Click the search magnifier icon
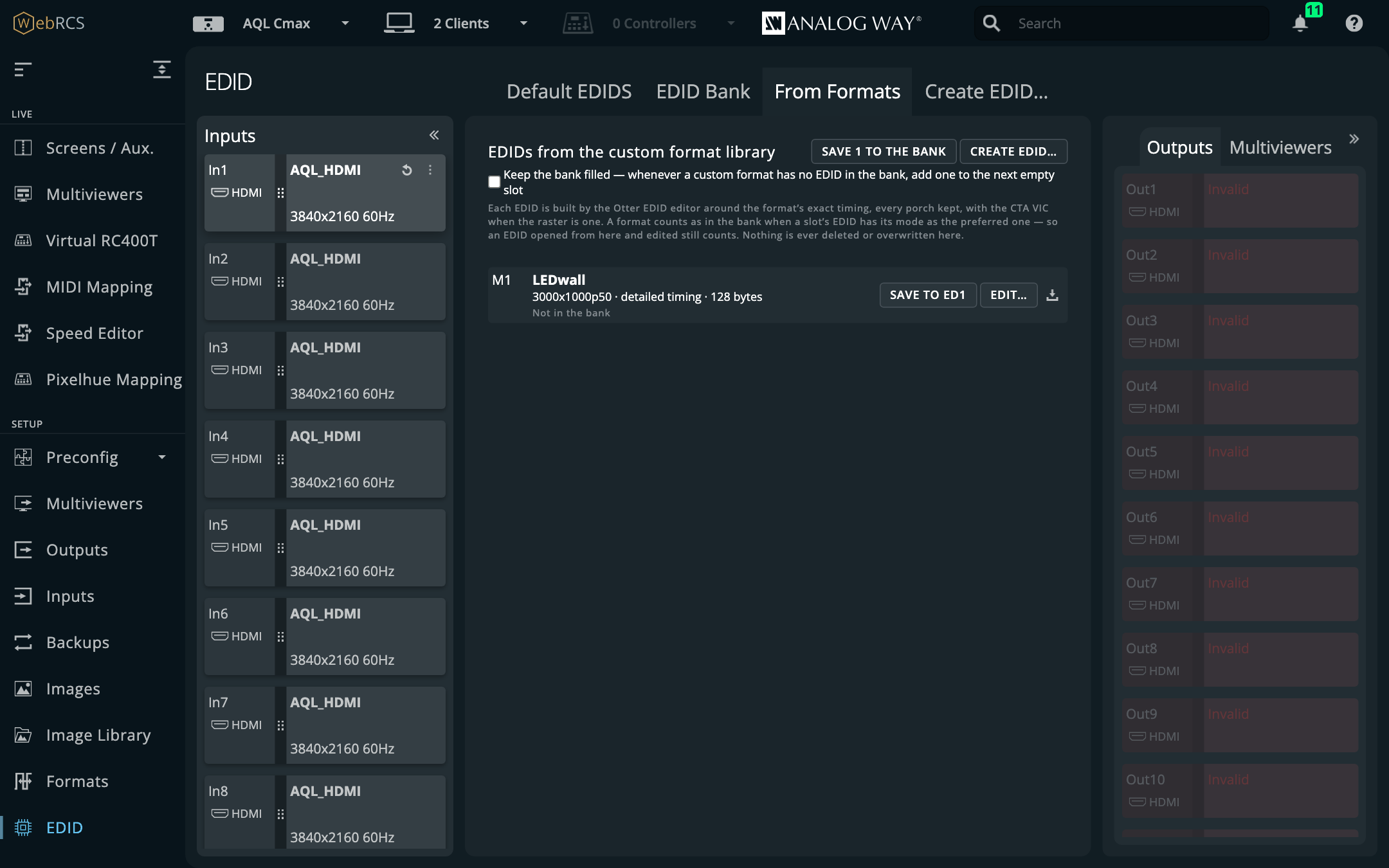Image resolution: width=1389 pixels, height=868 pixels. coord(991,24)
